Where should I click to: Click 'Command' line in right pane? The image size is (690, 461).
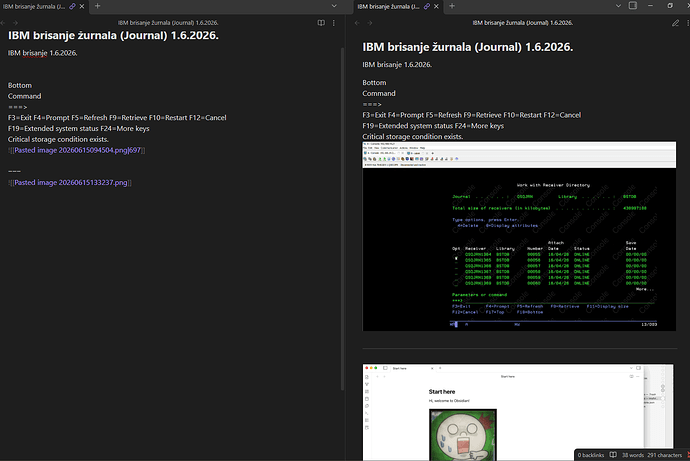(x=379, y=94)
